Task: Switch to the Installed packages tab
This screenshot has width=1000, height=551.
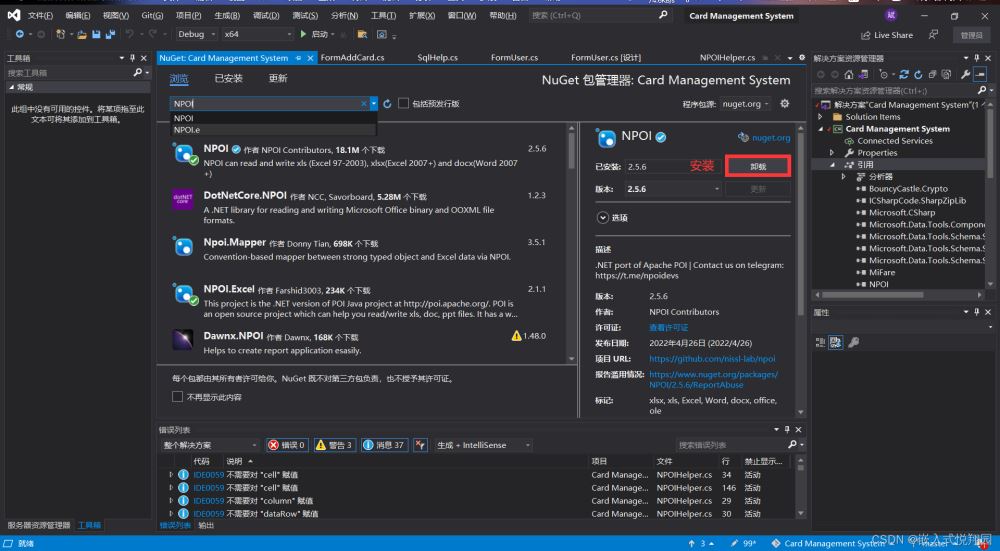Action: [228, 78]
